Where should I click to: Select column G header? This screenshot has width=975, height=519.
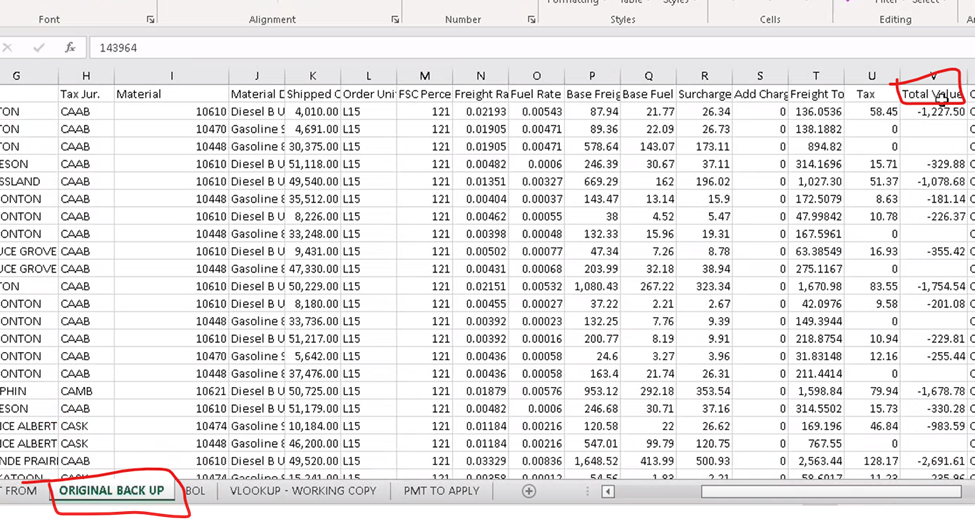pyautogui.click(x=16, y=76)
